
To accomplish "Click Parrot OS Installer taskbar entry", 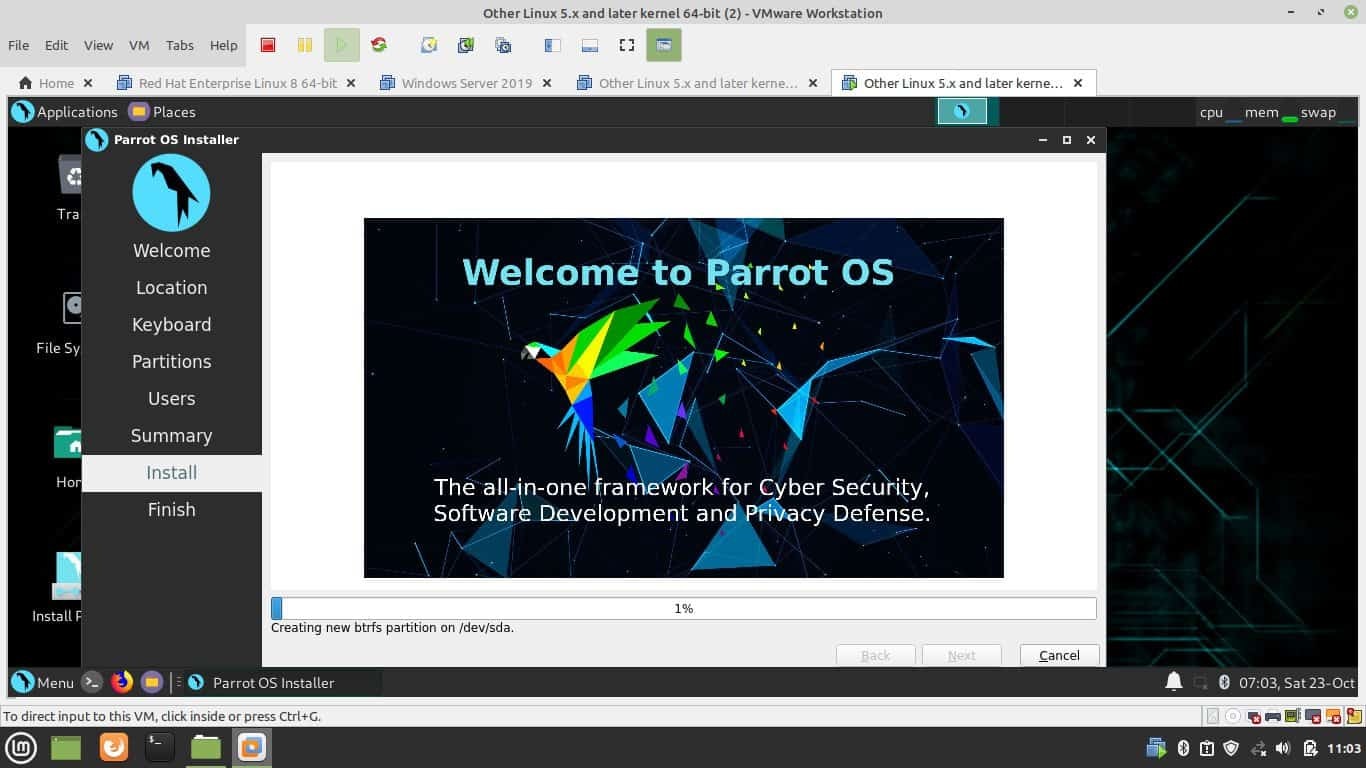I will point(281,683).
